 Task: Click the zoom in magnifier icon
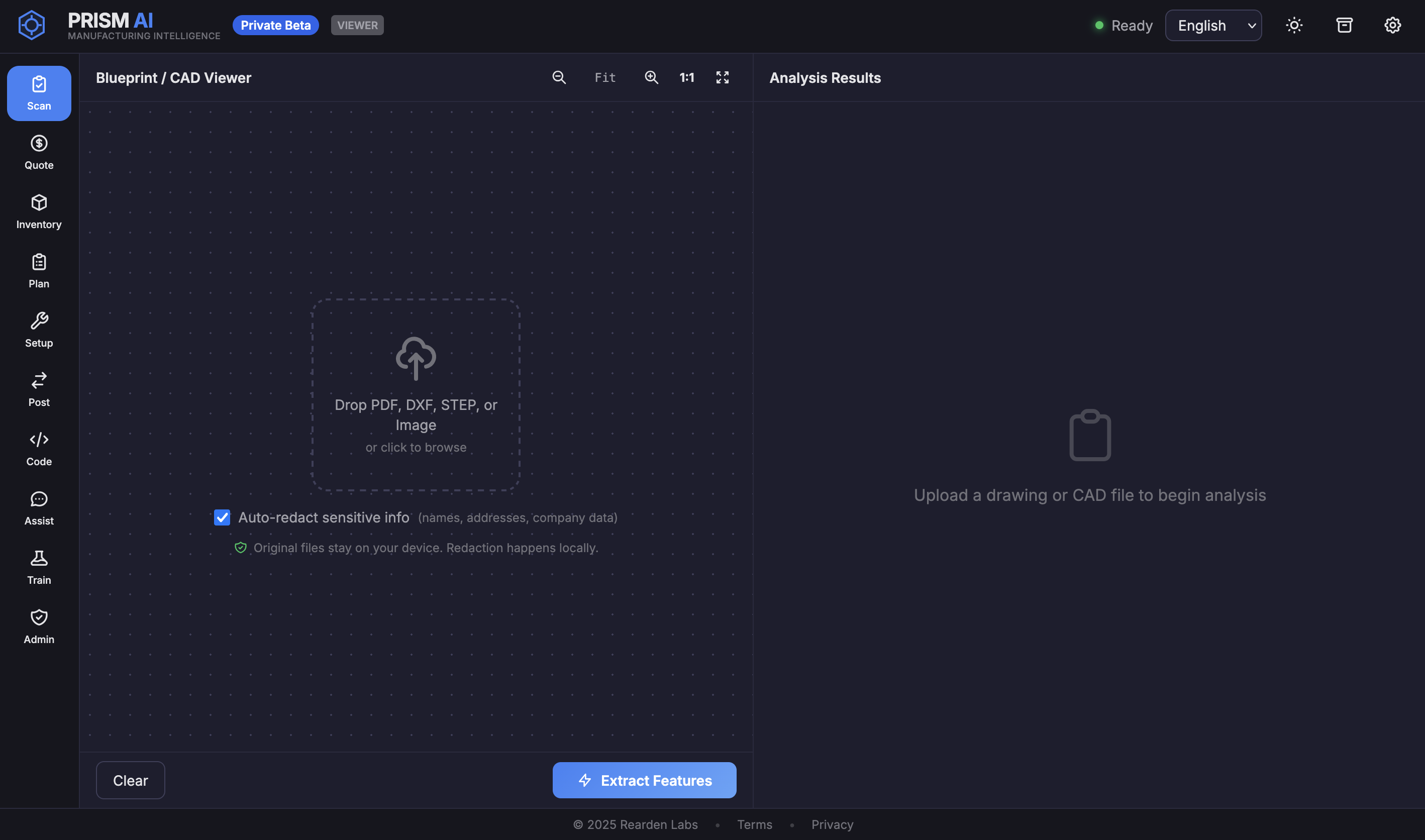(x=651, y=77)
